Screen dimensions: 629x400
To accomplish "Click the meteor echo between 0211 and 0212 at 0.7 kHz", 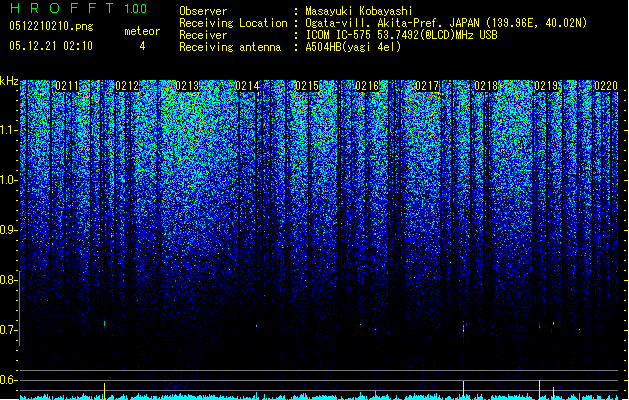I will coord(104,324).
